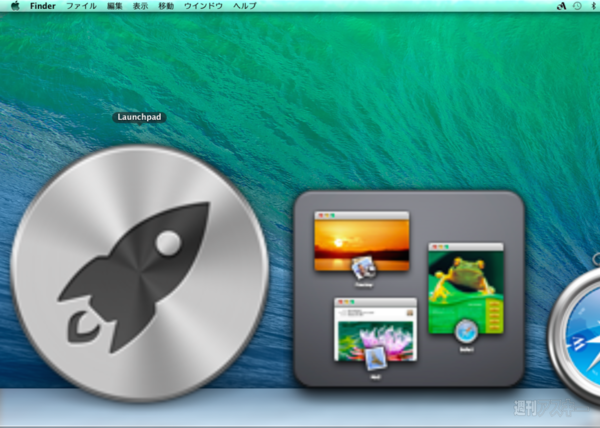Click the striped A status icon in menu bar

[561, 6]
